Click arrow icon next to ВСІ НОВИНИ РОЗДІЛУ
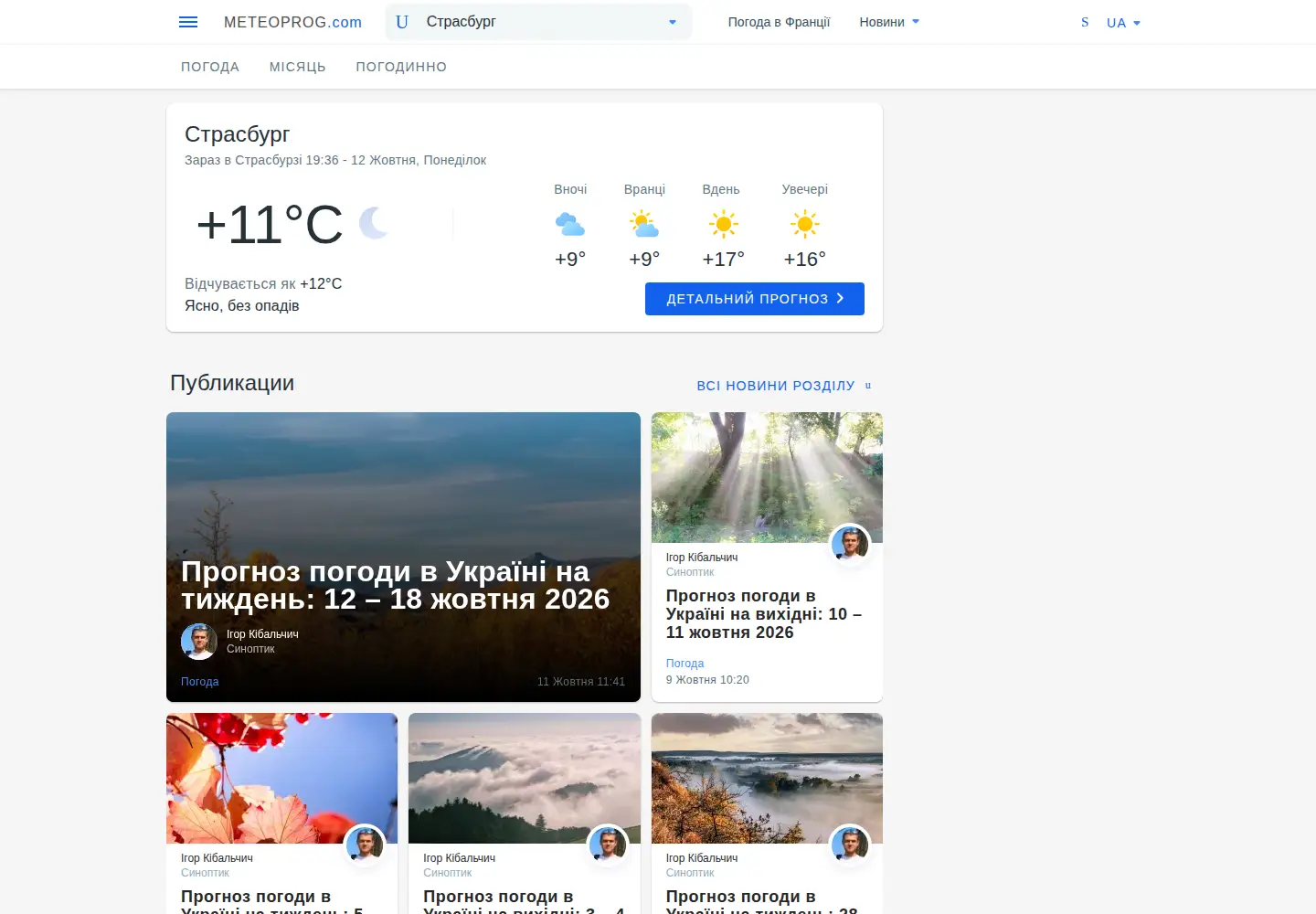This screenshot has width=1316, height=914. pyautogui.click(x=868, y=386)
